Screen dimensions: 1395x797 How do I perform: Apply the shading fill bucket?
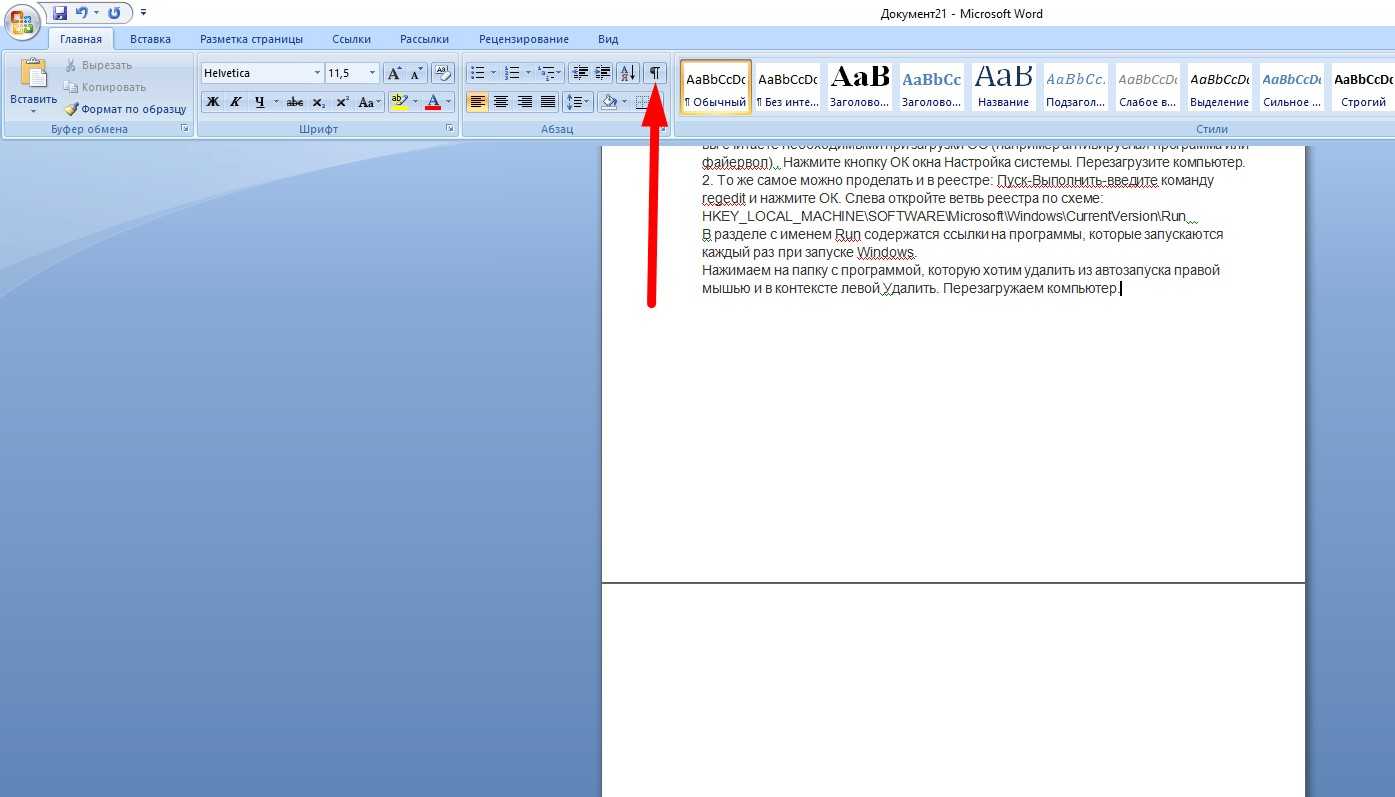click(608, 102)
